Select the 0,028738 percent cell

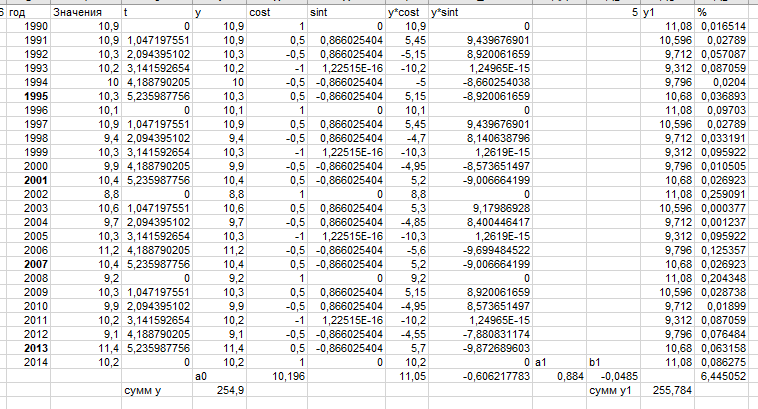[722, 292]
